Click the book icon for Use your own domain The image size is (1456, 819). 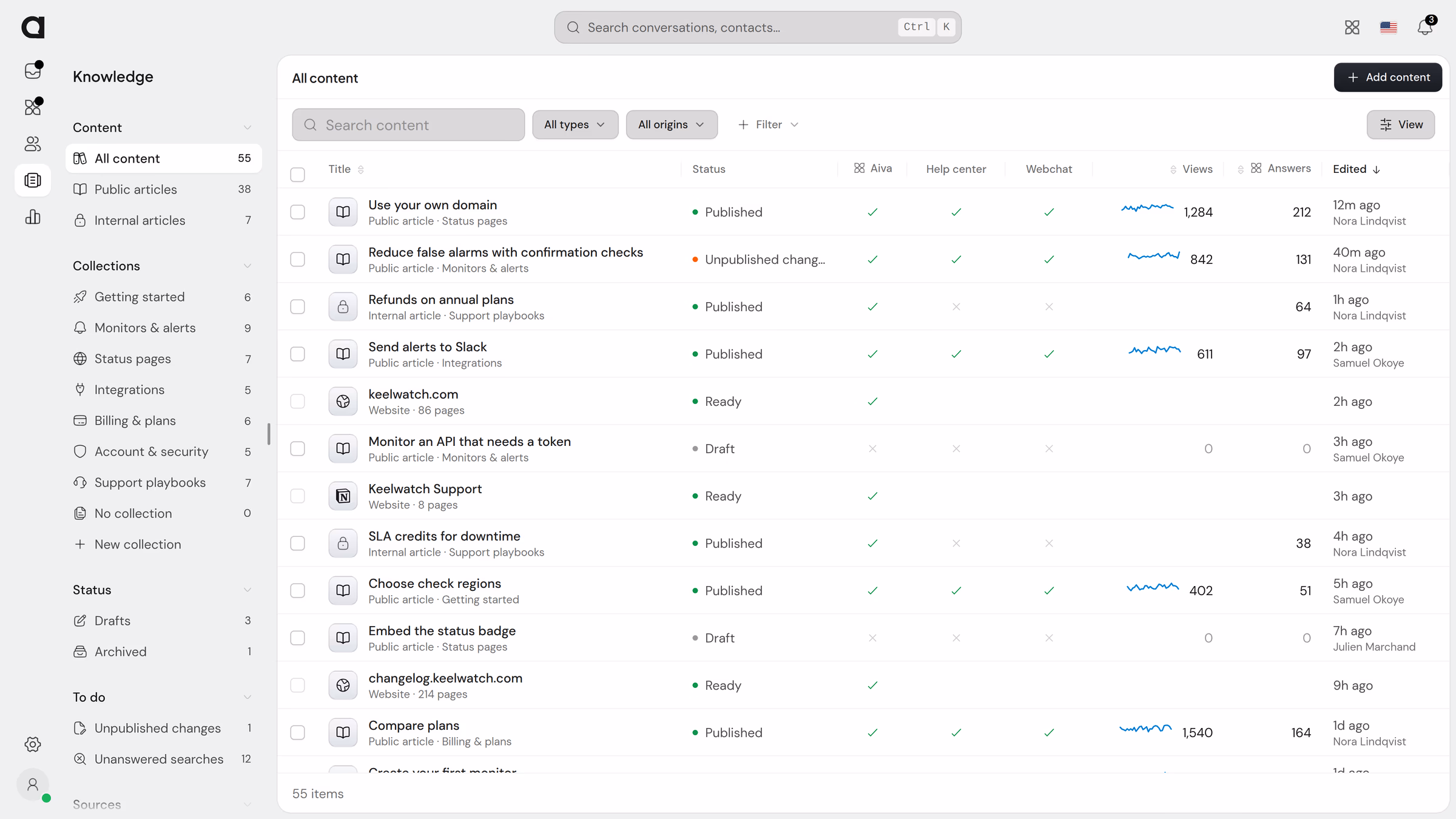343,212
